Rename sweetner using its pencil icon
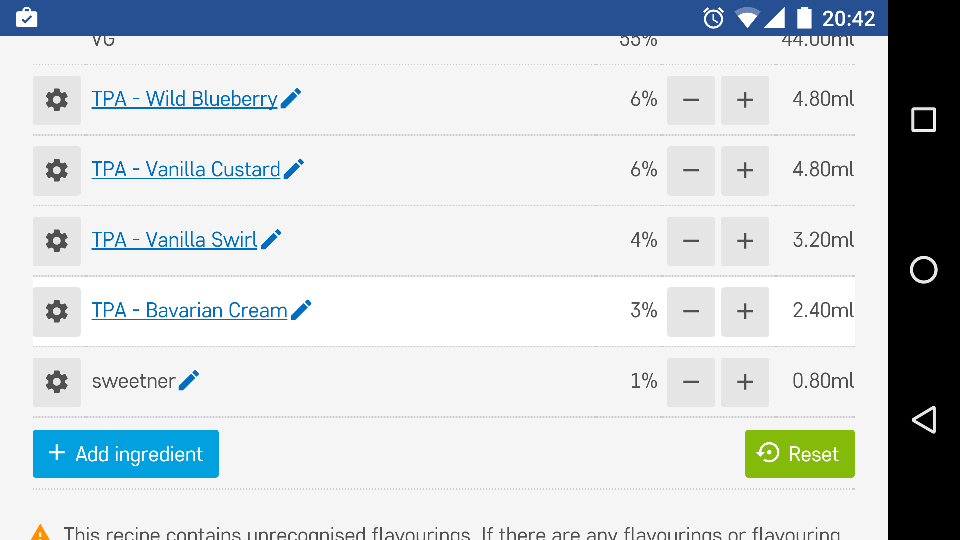Image resolution: width=960 pixels, height=540 pixels. coord(189,380)
